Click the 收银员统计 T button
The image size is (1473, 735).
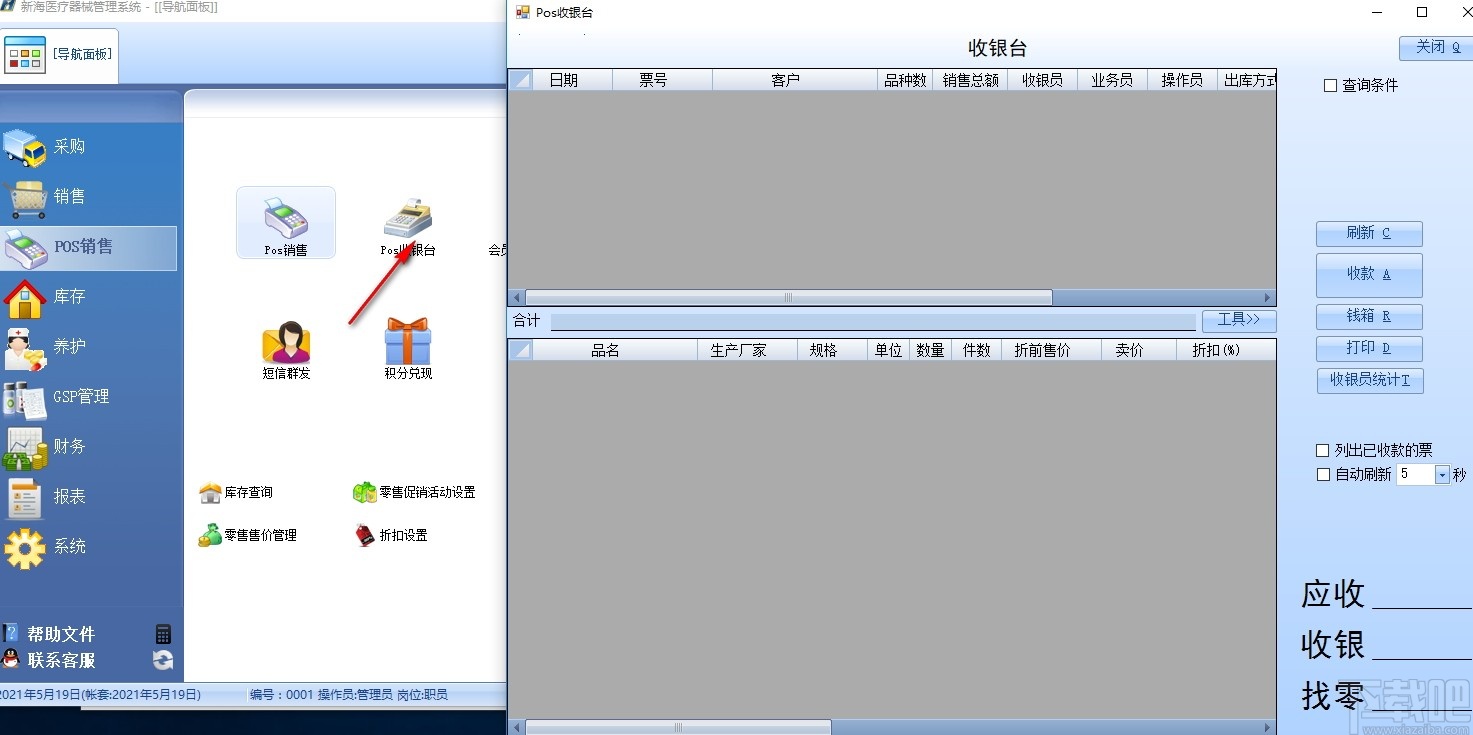[x=1369, y=380]
